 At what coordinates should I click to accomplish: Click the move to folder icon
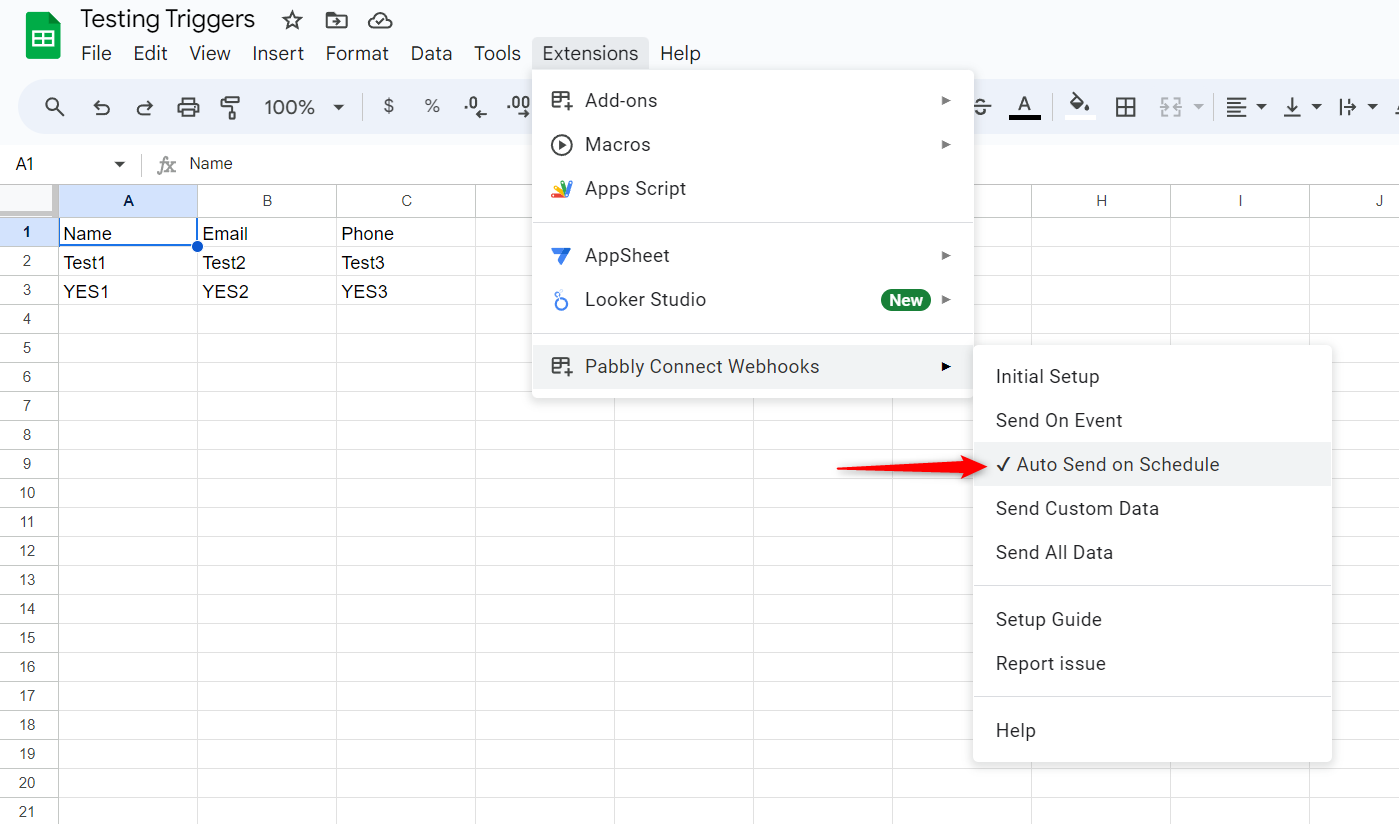(337, 20)
